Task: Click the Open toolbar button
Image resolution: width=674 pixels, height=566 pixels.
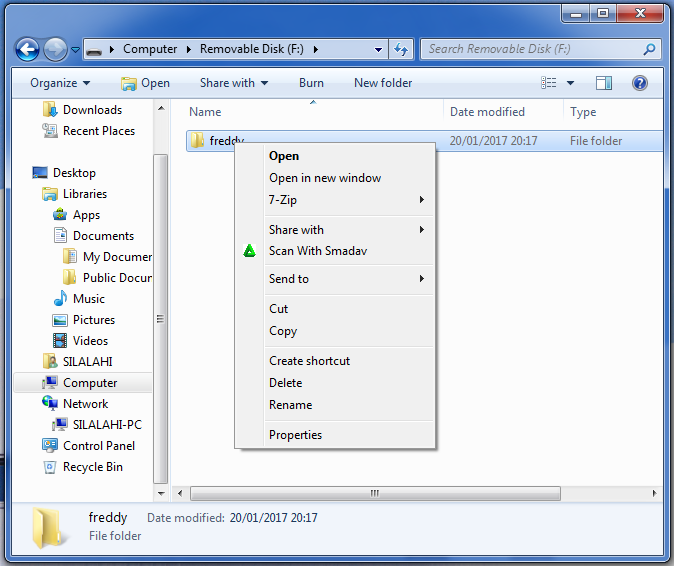Action: 145,83
